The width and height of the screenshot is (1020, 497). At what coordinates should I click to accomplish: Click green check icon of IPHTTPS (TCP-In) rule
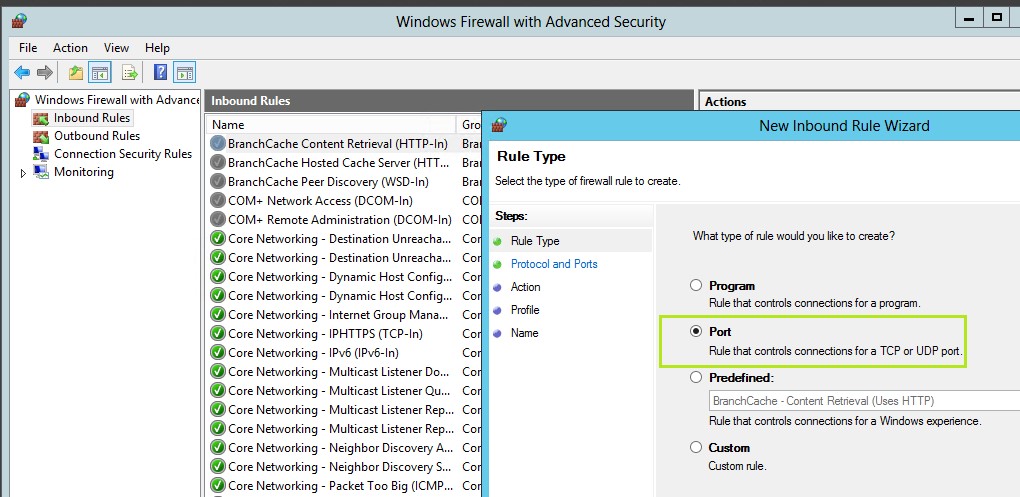218,334
